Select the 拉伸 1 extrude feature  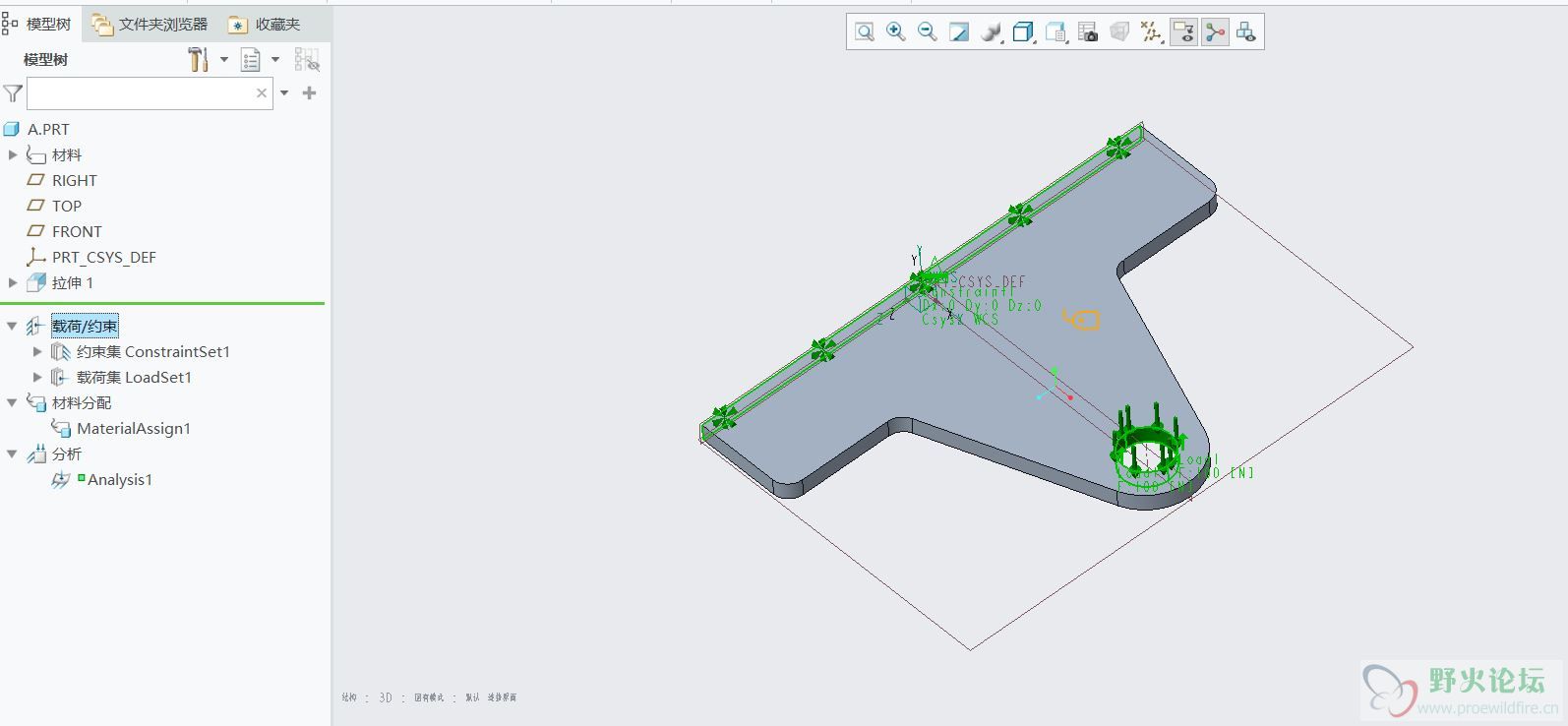(x=73, y=282)
